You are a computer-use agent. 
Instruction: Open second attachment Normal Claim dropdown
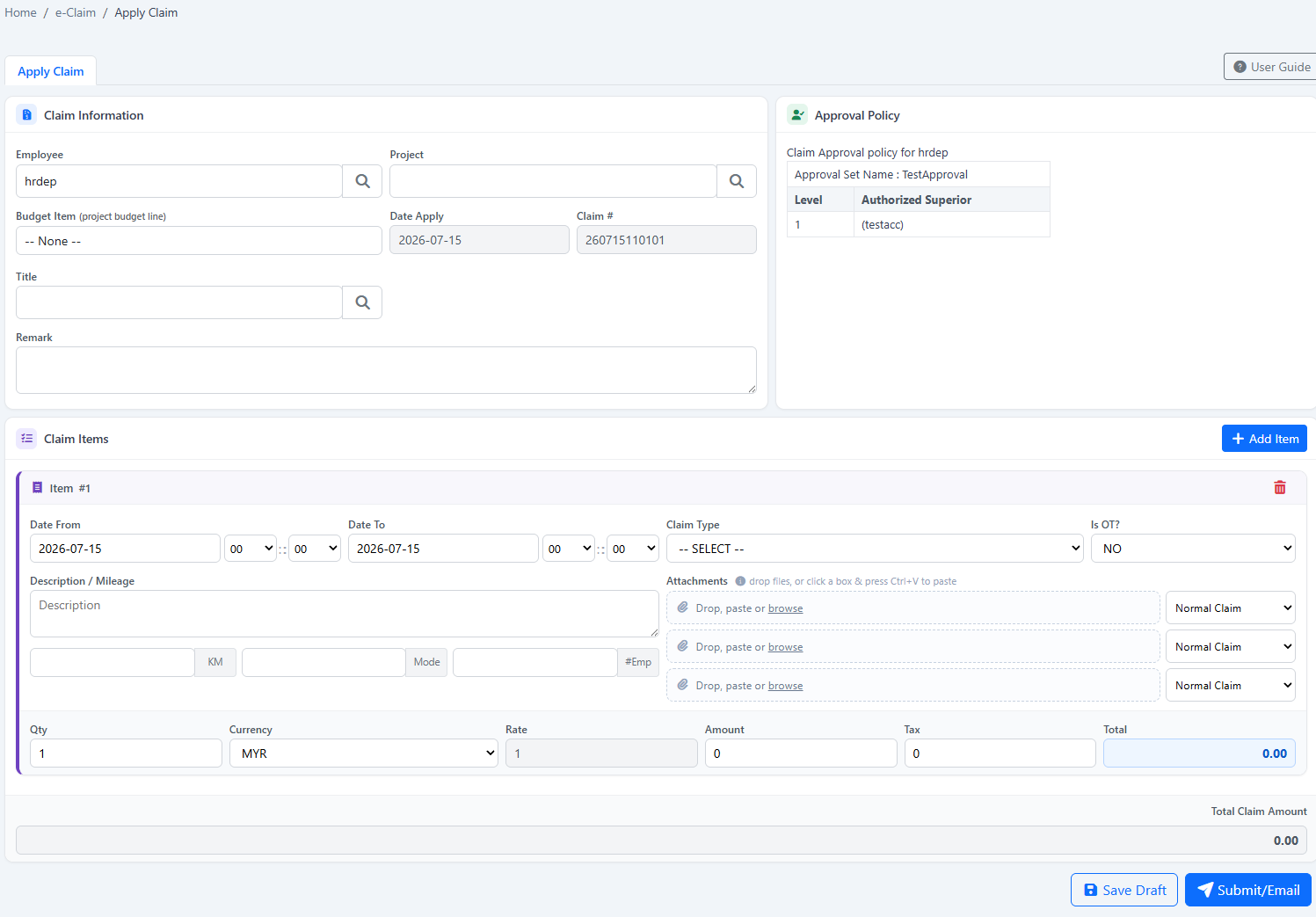point(1231,647)
